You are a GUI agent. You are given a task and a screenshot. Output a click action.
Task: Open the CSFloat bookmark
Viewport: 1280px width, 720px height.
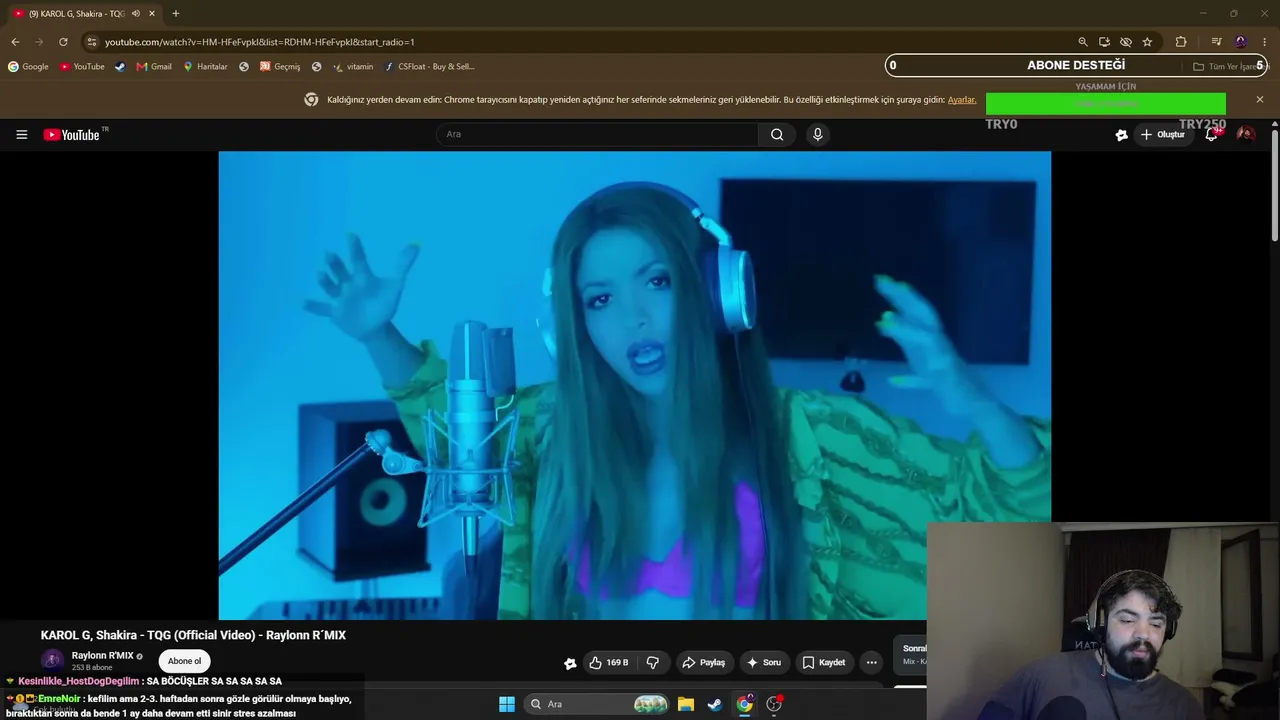point(429,67)
